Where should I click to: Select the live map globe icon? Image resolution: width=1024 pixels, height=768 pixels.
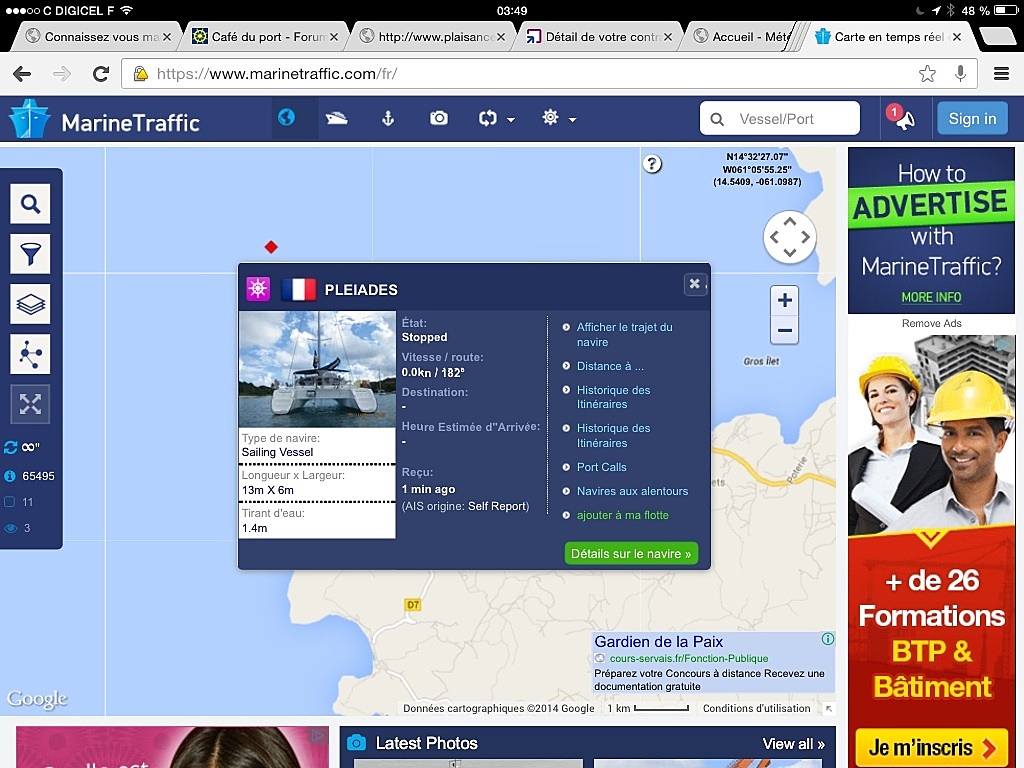tap(286, 118)
